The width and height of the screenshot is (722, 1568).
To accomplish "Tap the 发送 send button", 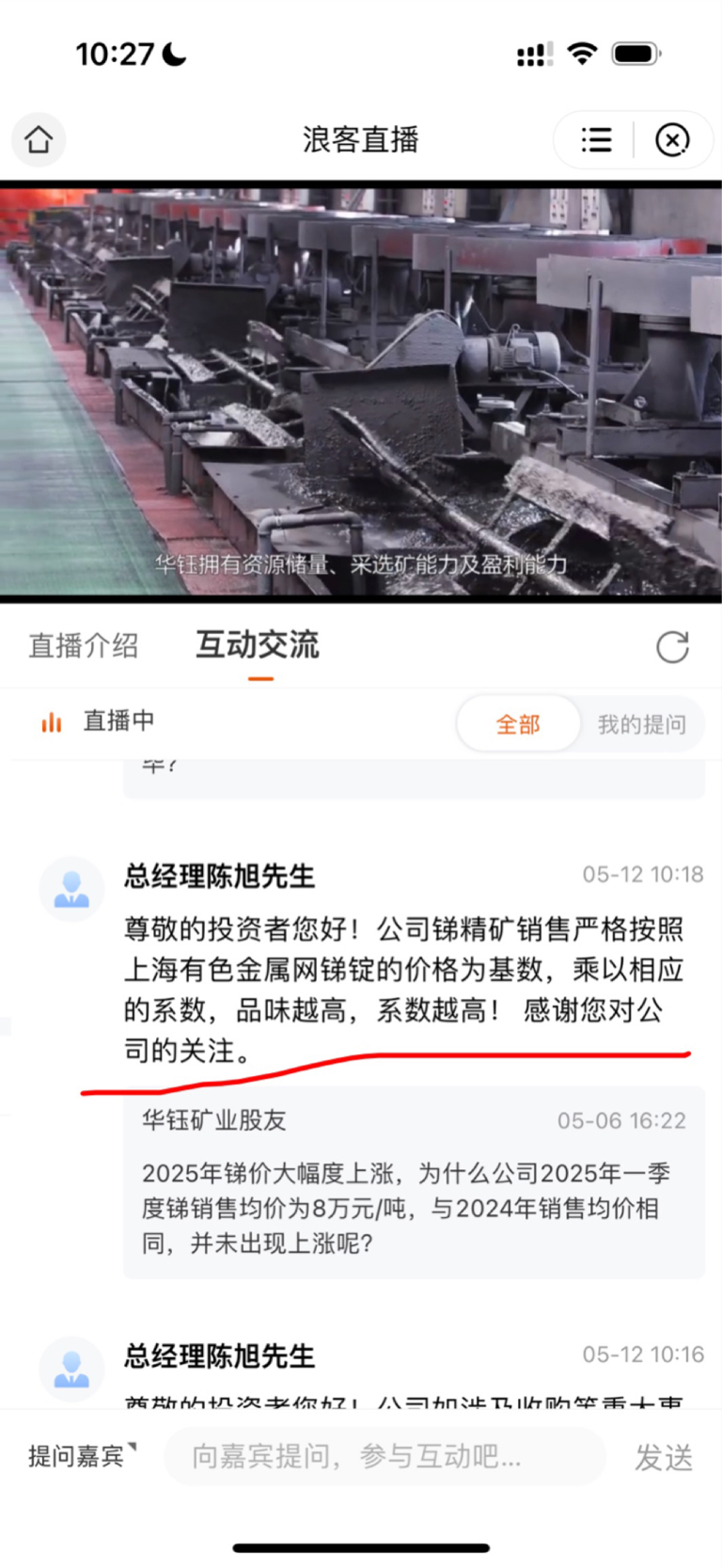I will click(664, 1457).
